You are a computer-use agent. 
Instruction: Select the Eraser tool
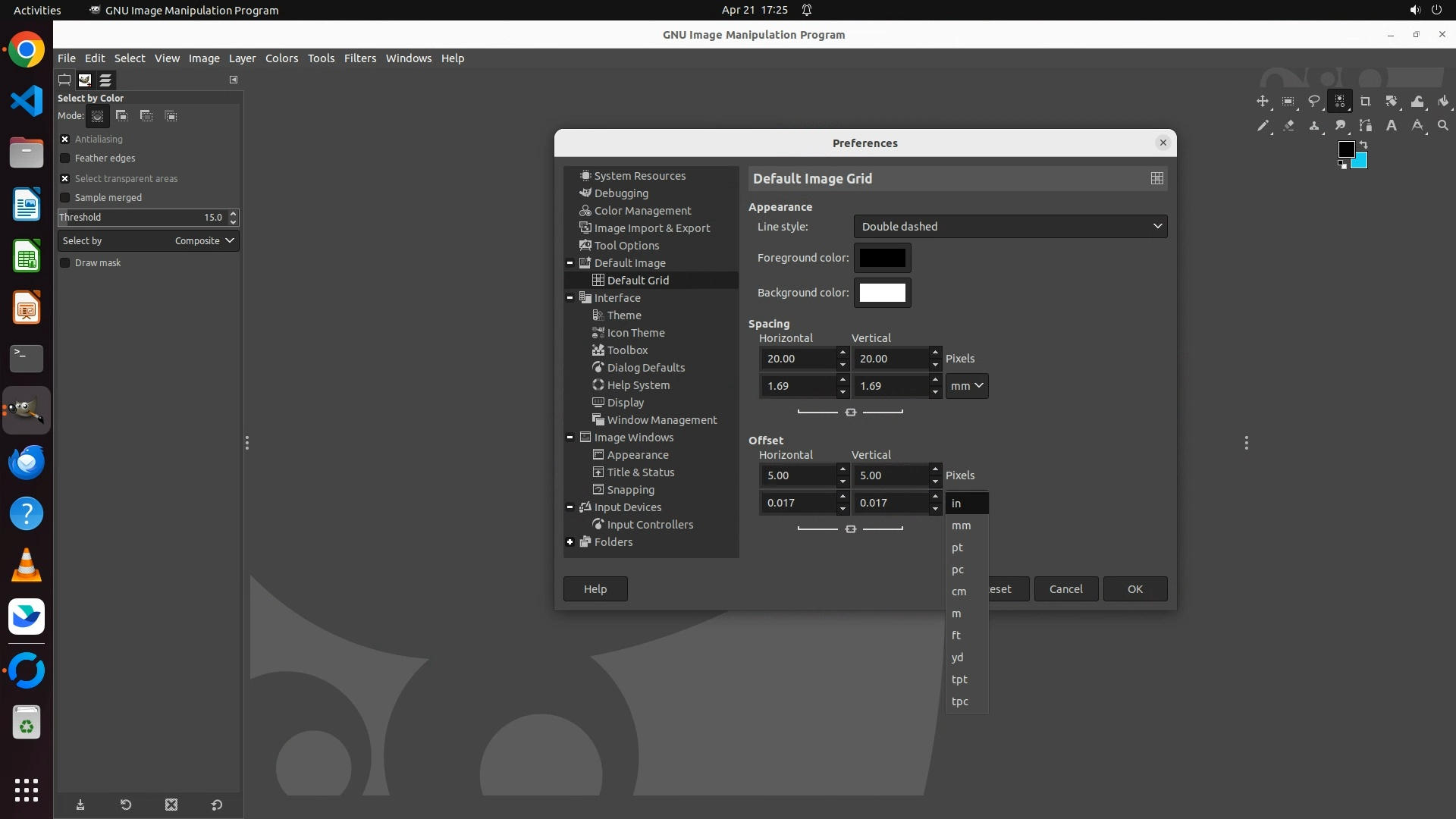coord(1288,126)
